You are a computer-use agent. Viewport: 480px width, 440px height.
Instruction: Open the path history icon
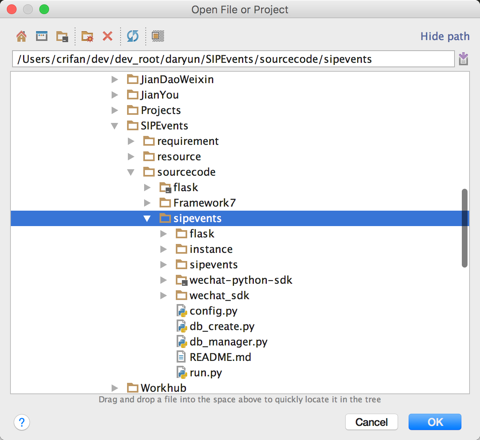tap(463, 59)
